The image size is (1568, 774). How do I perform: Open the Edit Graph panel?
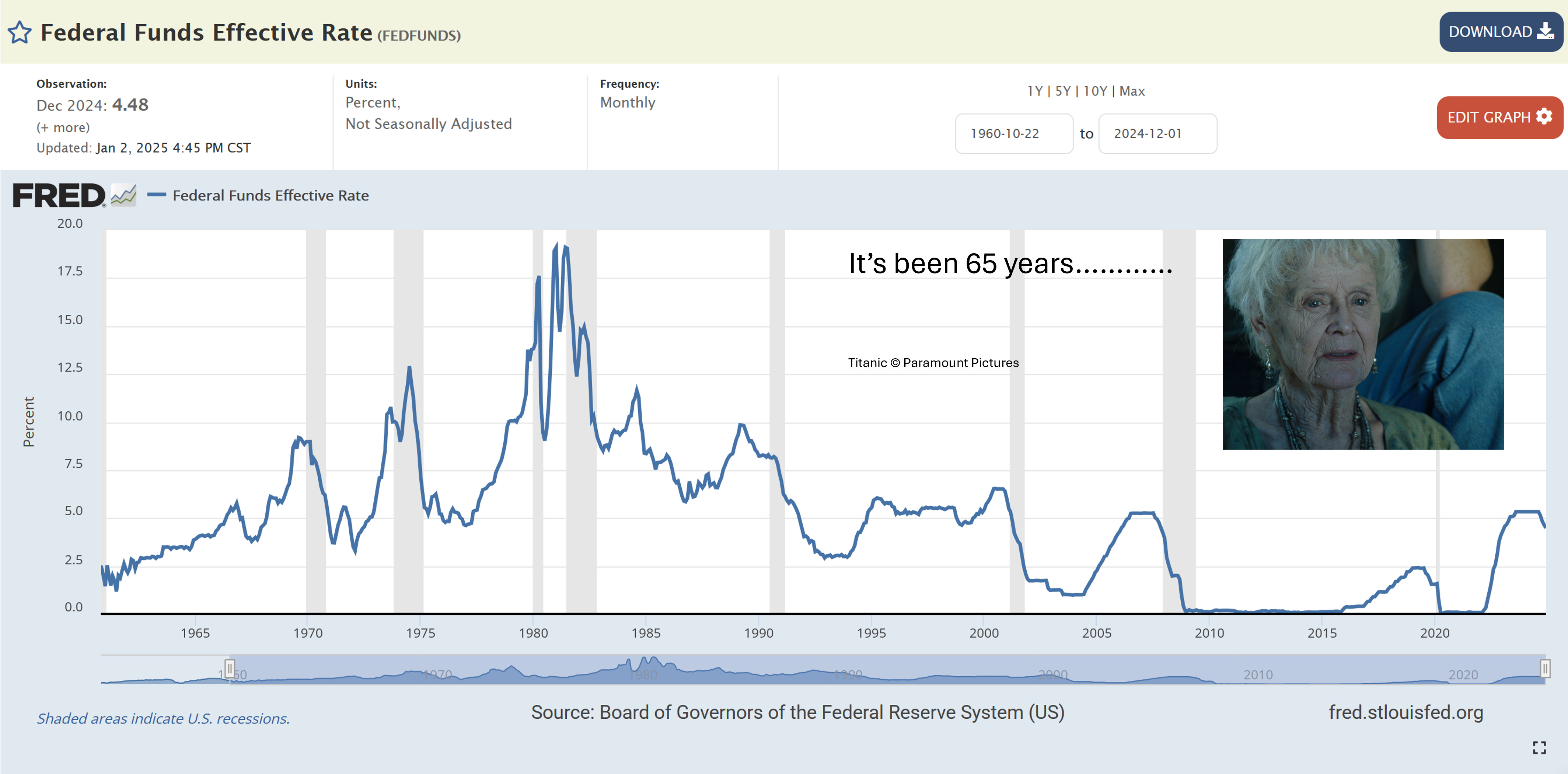click(x=1499, y=117)
